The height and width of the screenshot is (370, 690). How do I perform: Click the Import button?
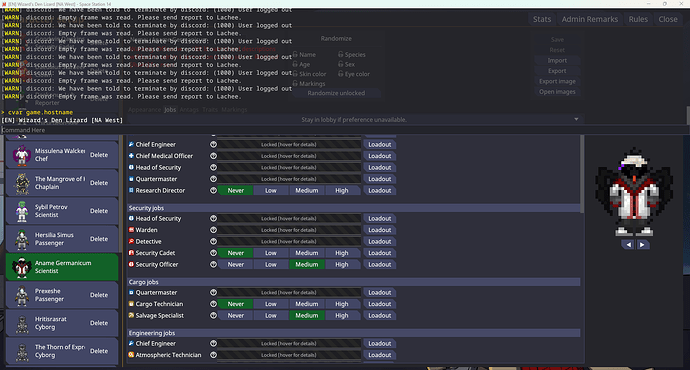[557, 60]
